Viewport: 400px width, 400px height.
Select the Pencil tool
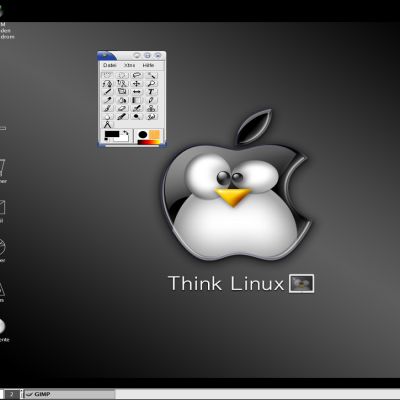(151, 100)
